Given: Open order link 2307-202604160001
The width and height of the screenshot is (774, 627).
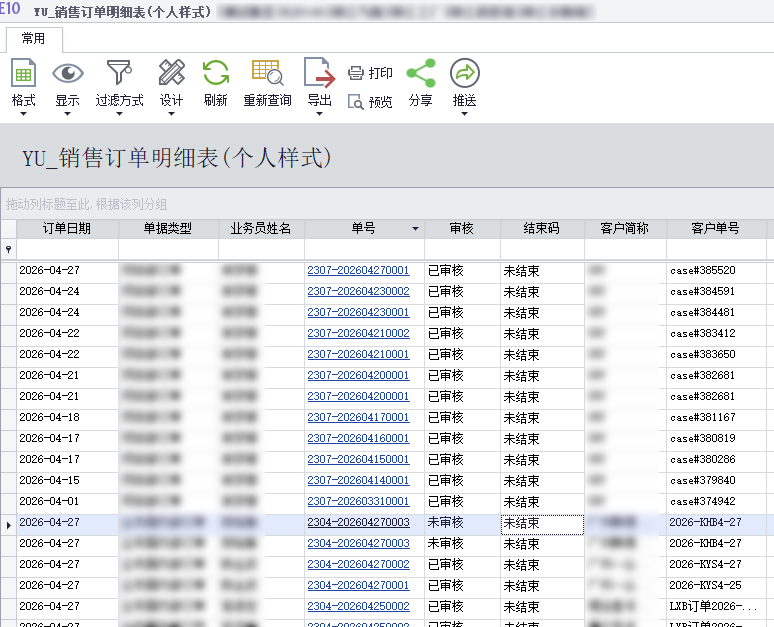Looking at the screenshot, I should 358,438.
